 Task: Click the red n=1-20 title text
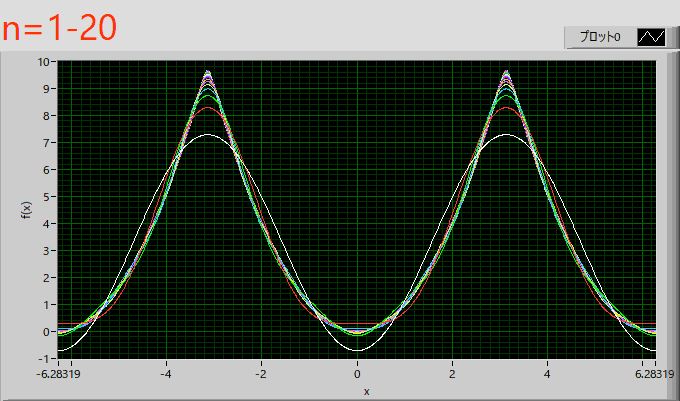click(x=60, y=28)
